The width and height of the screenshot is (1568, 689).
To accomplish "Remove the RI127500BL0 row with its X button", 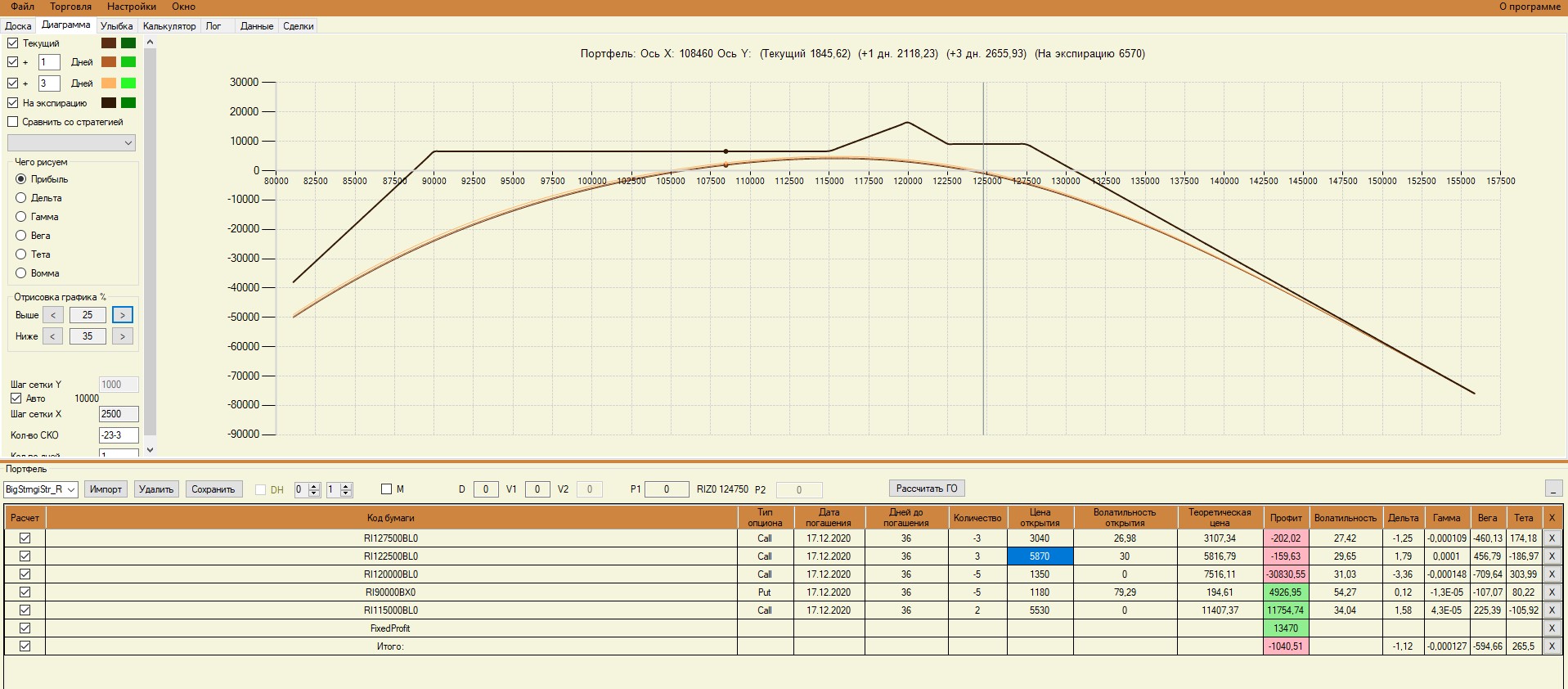I will click(1551, 538).
